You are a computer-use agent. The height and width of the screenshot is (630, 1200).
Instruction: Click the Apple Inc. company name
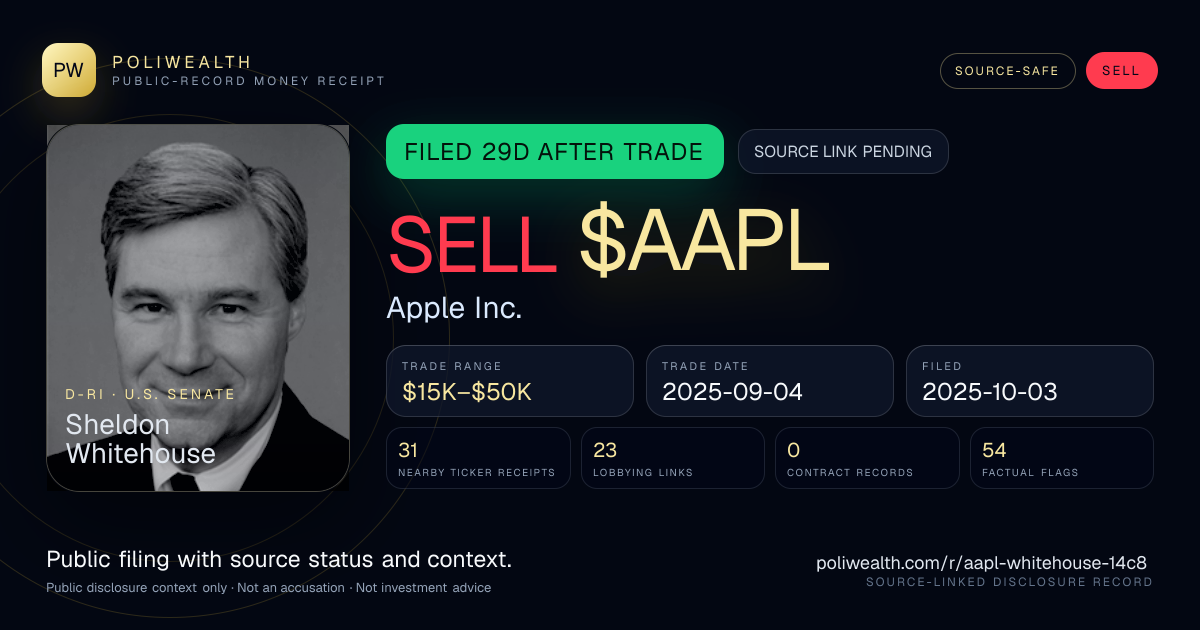tap(454, 308)
